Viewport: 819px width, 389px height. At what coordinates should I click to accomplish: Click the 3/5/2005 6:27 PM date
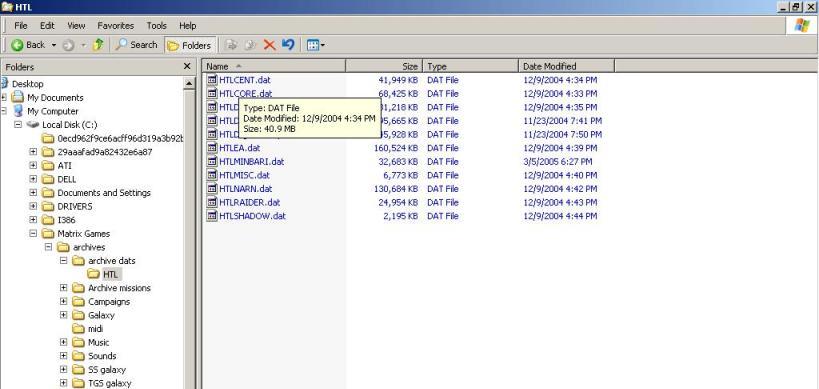pyautogui.click(x=558, y=161)
